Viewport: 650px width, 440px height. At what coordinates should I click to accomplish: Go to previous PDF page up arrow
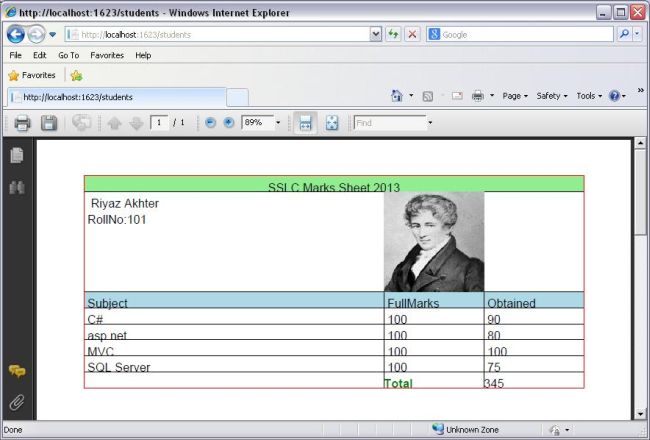coord(114,123)
